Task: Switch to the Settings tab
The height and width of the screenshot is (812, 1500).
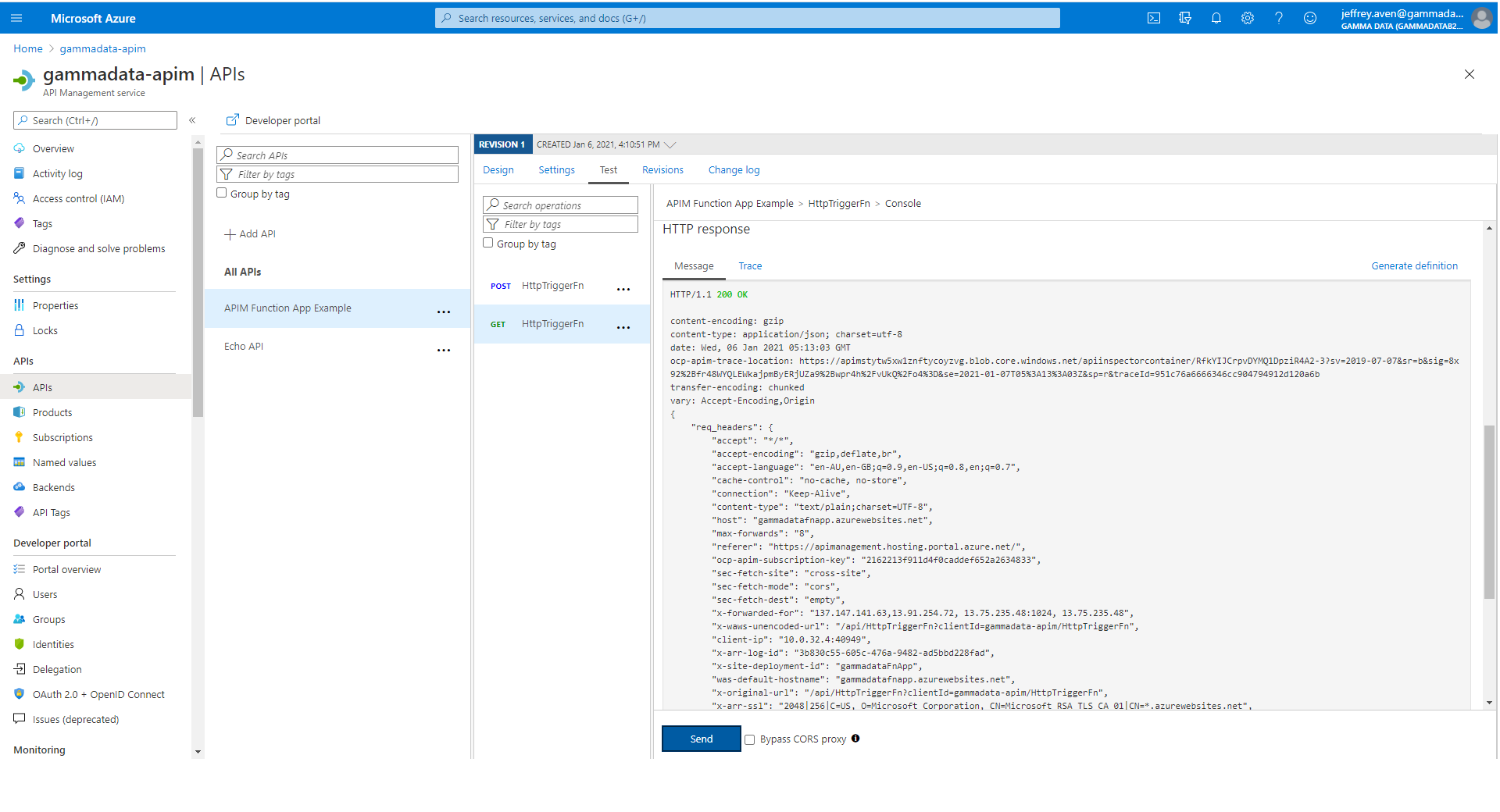Action: pyautogui.click(x=556, y=169)
